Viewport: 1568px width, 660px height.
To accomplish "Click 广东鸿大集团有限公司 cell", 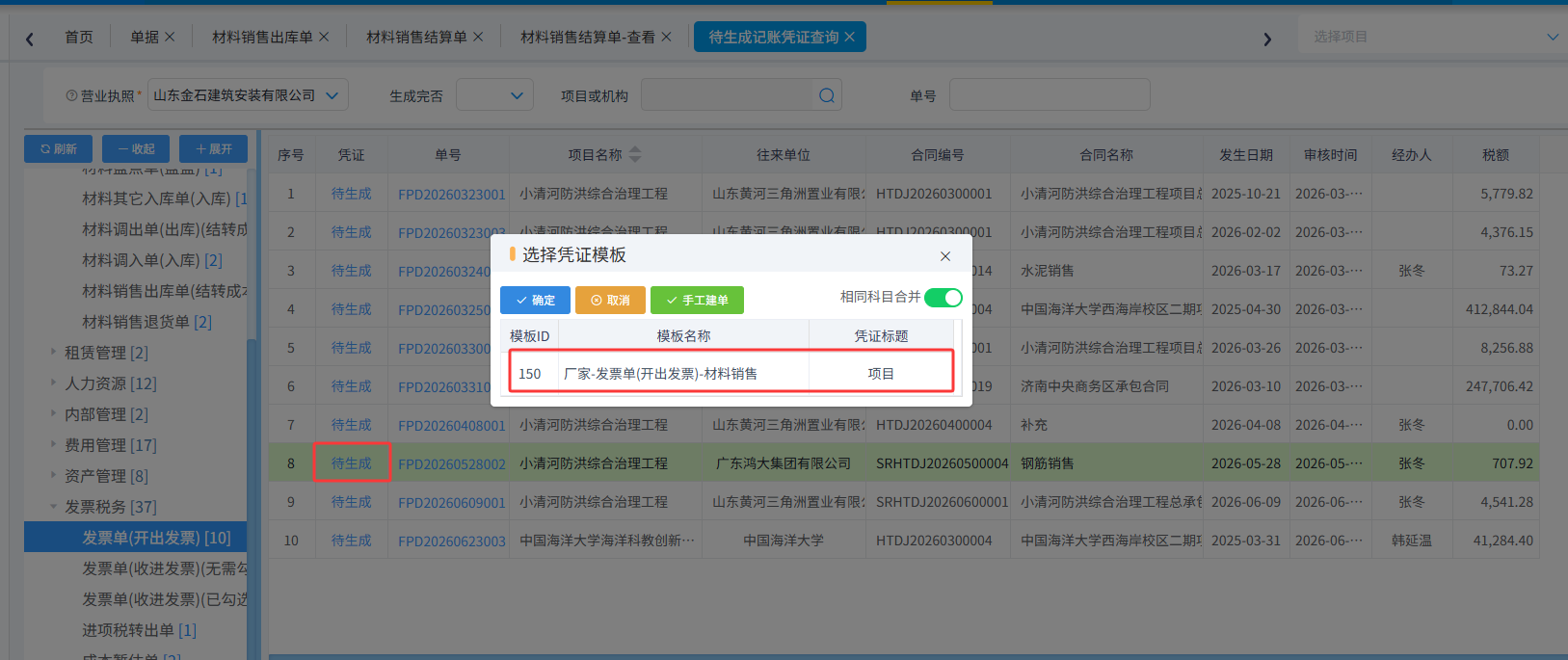I will pos(784,463).
